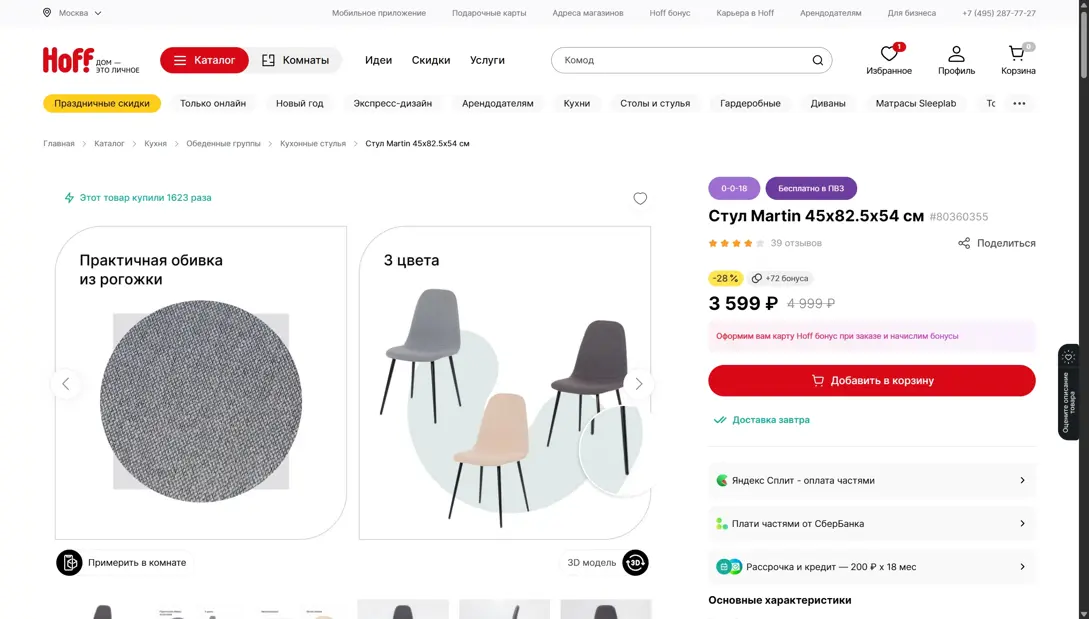
Task: Click the search input field
Action: [680, 60]
